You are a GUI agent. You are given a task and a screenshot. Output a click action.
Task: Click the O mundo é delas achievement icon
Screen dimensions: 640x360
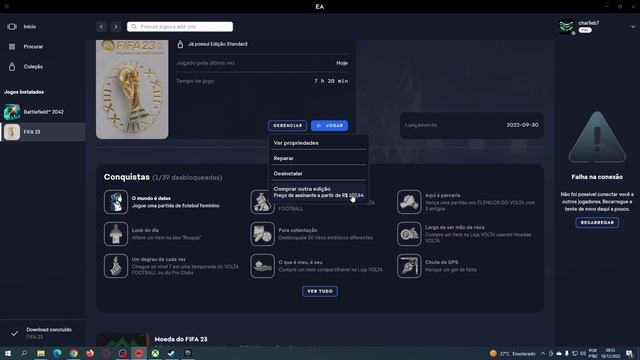pos(116,202)
